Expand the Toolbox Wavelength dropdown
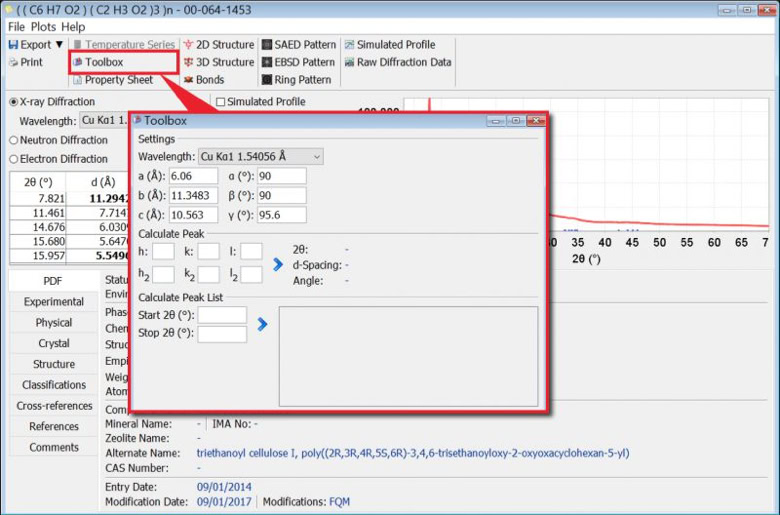 317,157
